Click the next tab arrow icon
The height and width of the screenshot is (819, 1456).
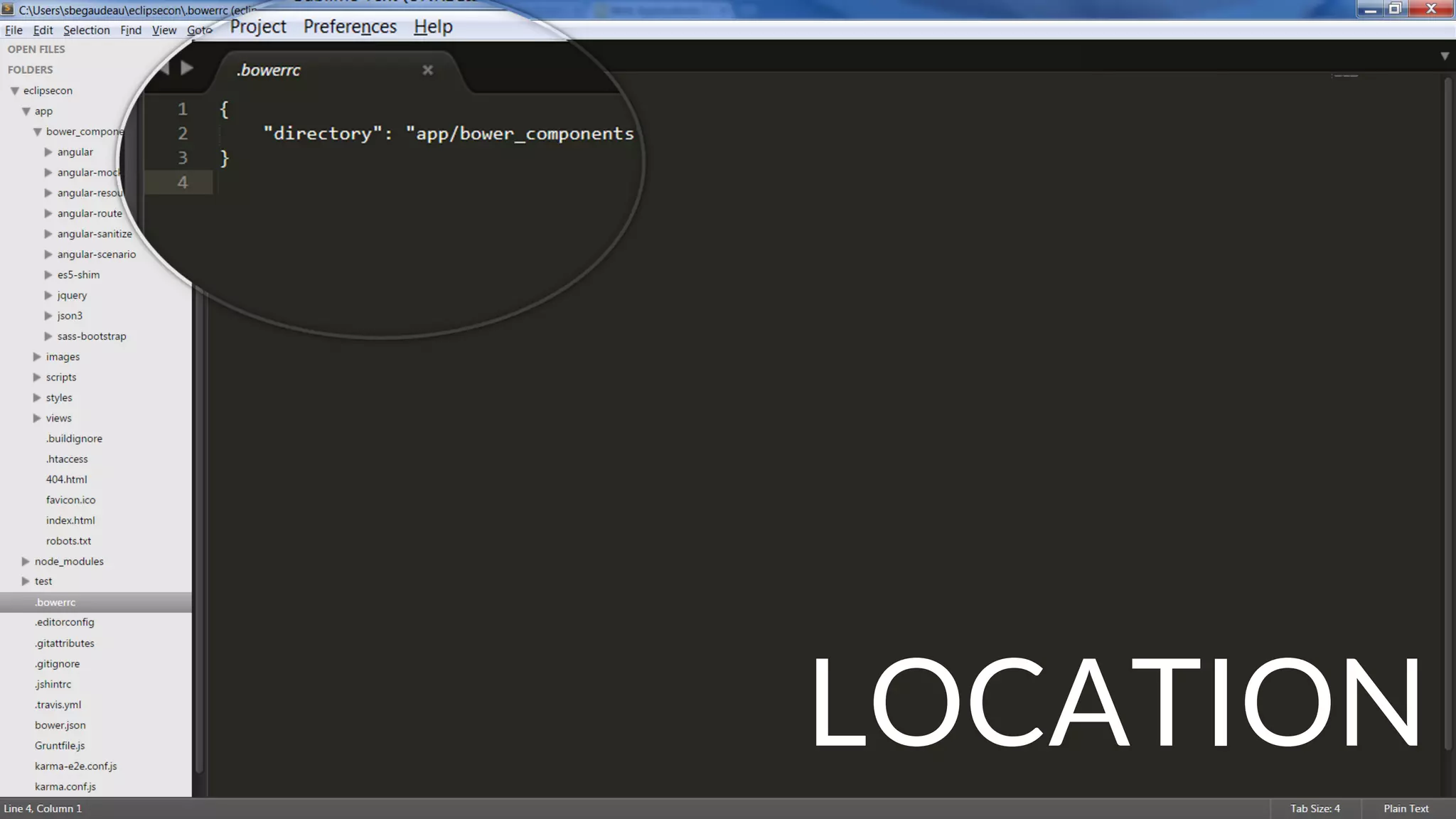click(x=186, y=68)
